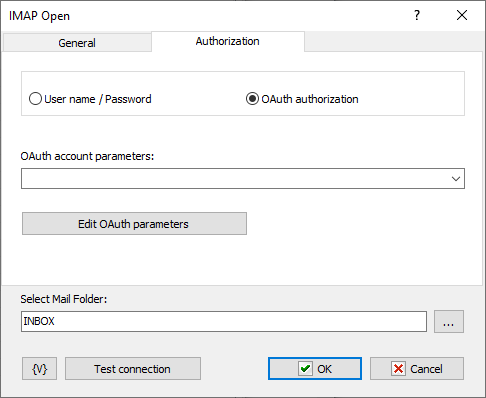Close the IMAP Open dialog
The image size is (486, 398).
pyautogui.click(x=462, y=15)
